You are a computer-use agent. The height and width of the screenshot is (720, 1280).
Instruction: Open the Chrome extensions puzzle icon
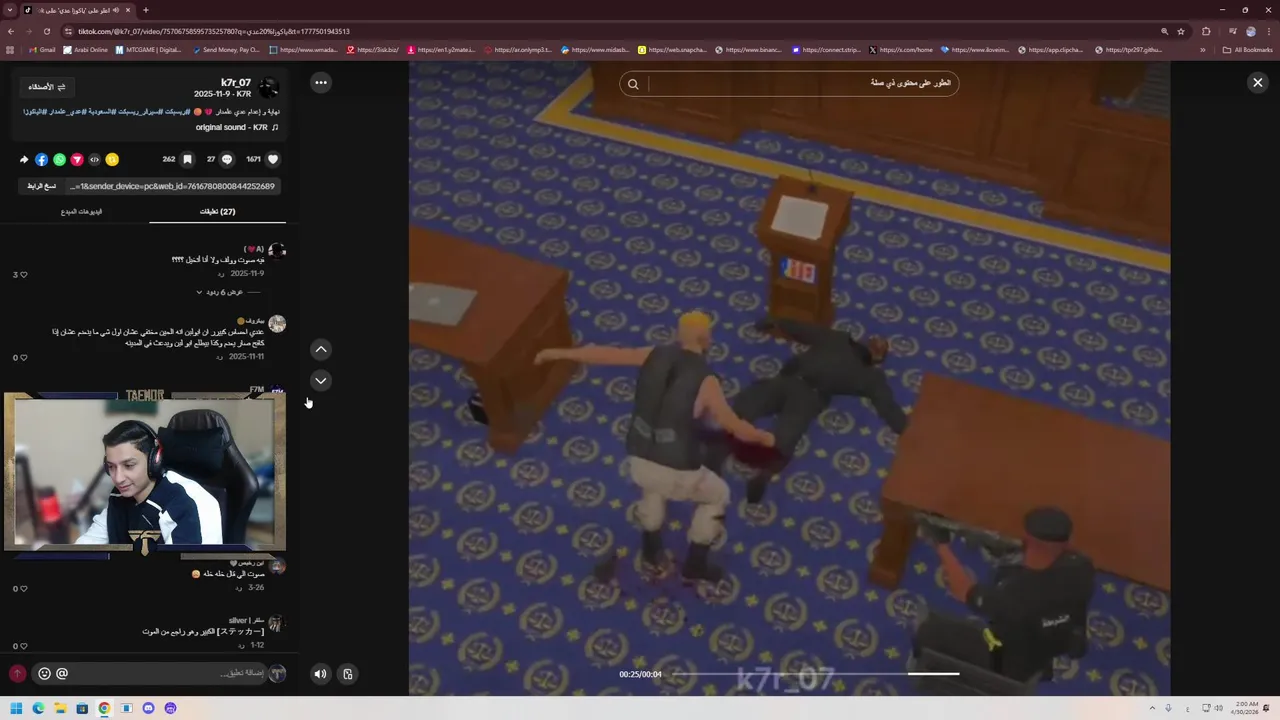click(x=1206, y=31)
